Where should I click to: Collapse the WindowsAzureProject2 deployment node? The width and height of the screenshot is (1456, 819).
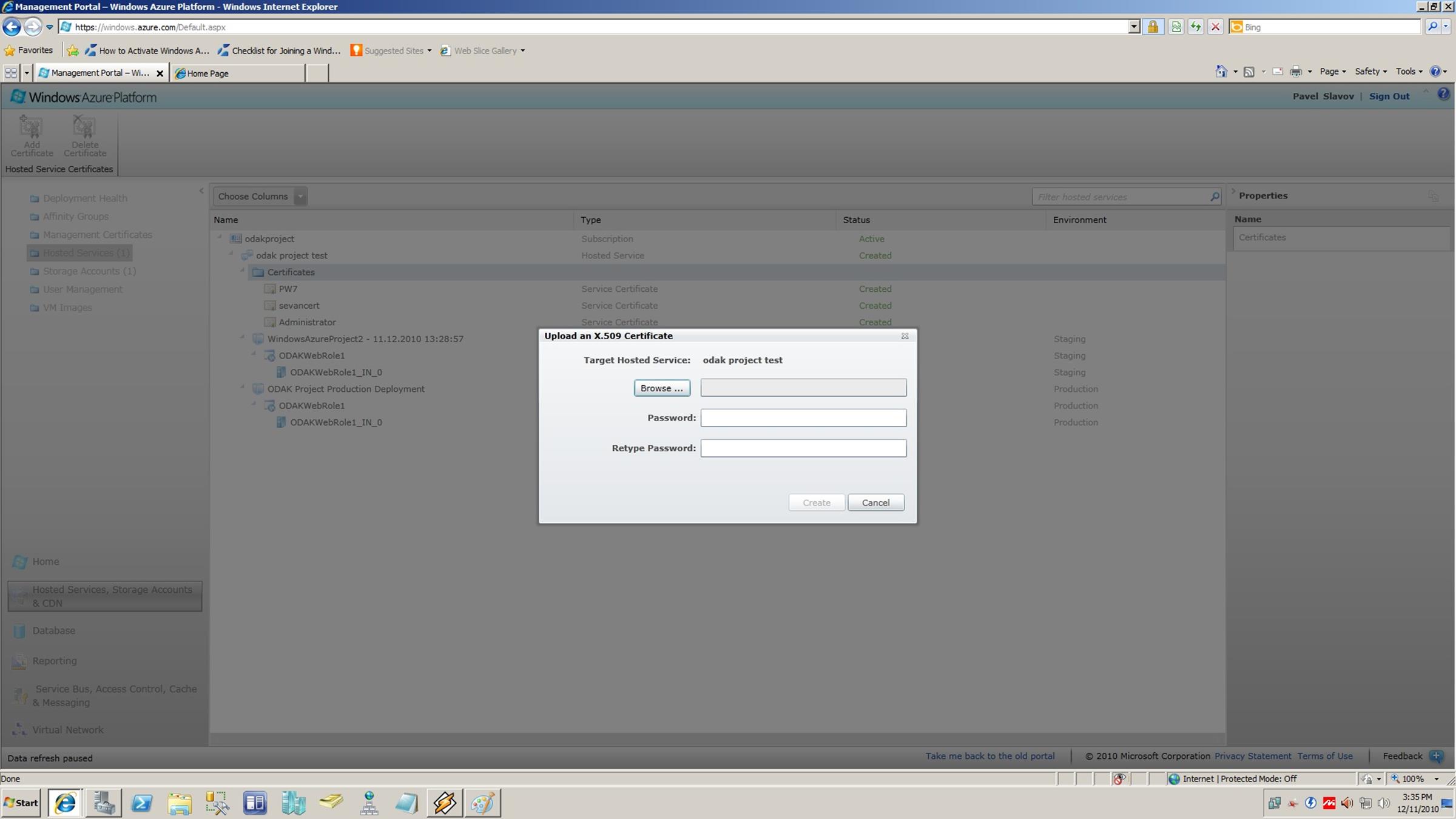(243, 337)
